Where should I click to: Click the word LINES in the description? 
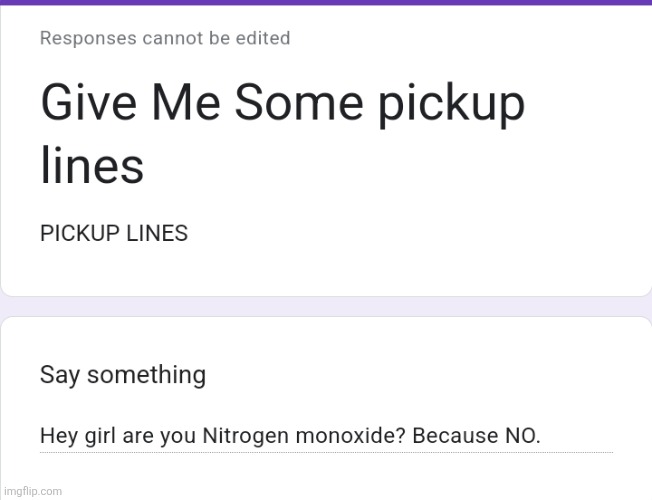point(155,233)
